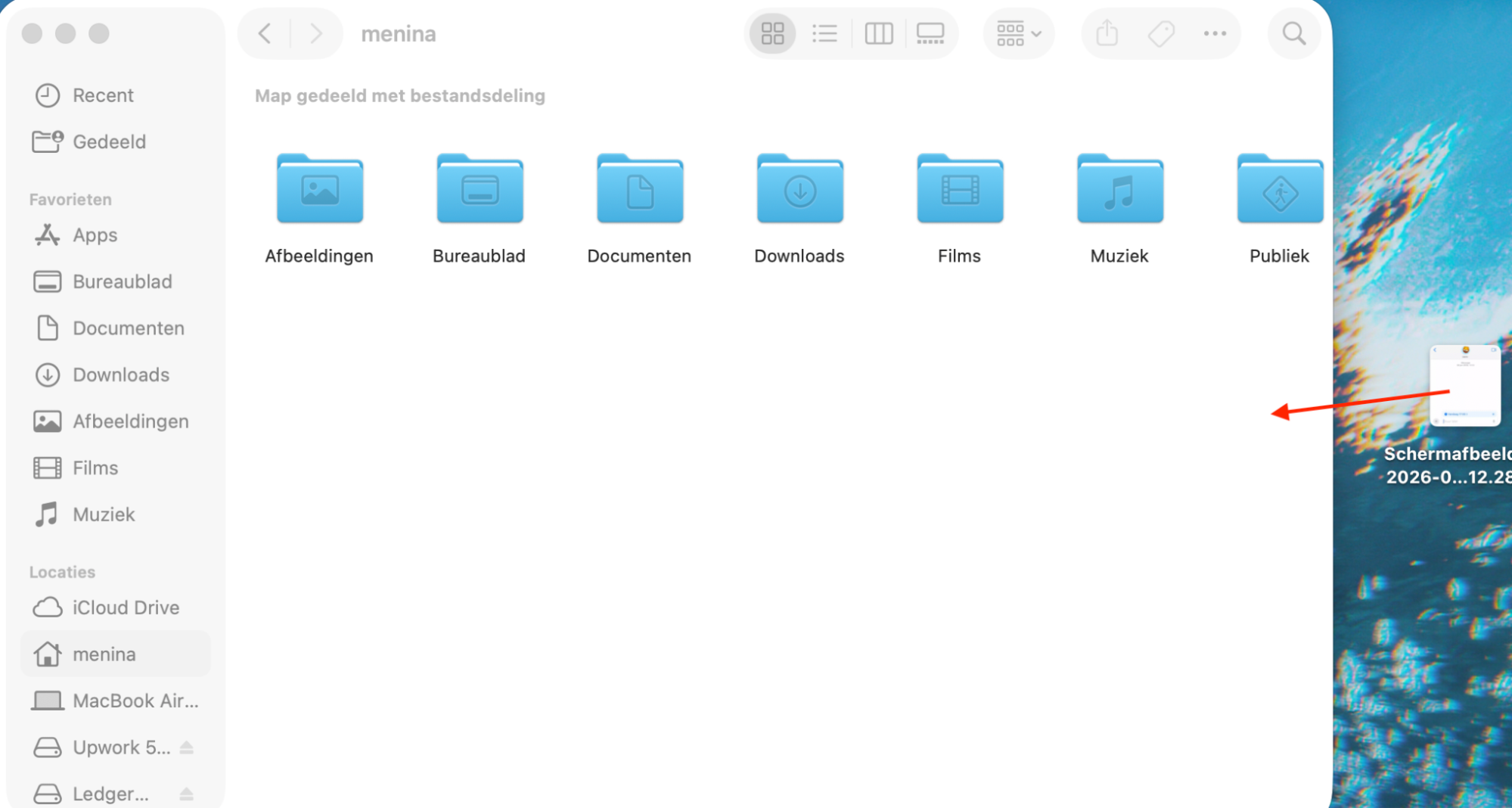
Task: Select iCloud Drive under Locaties
Action: (126, 607)
